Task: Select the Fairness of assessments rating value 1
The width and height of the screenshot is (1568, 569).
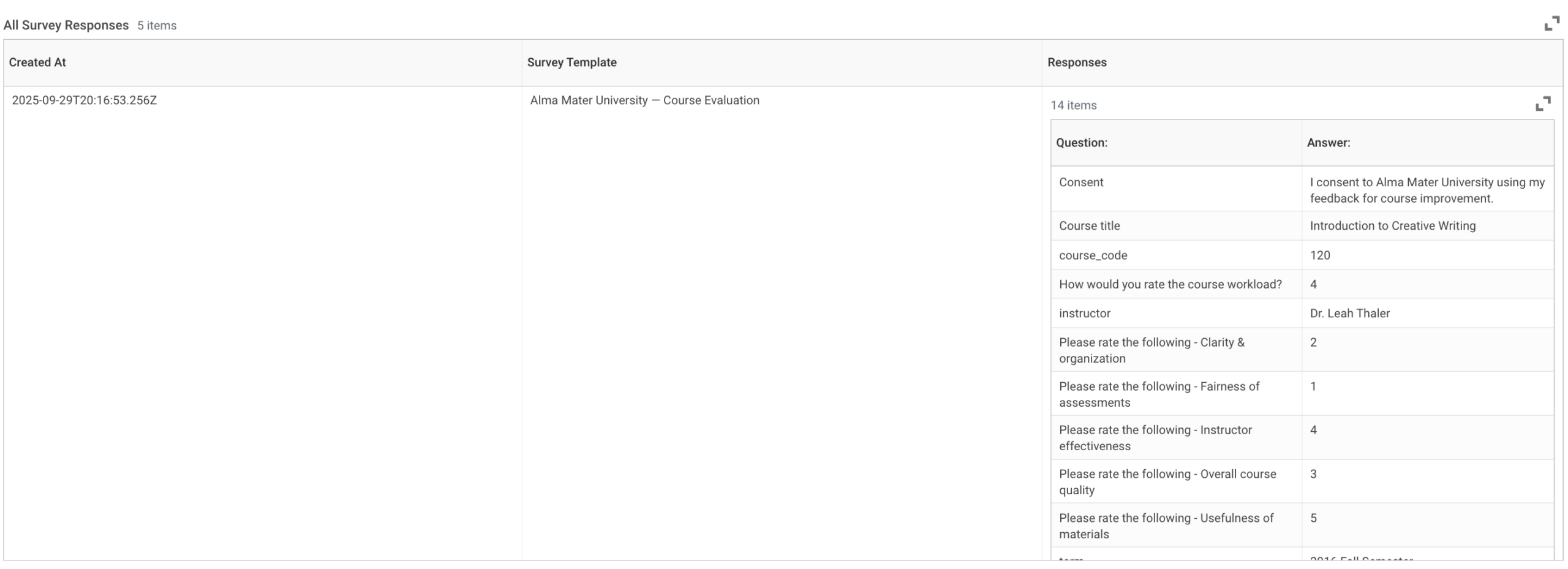Action: pos(1313,386)
